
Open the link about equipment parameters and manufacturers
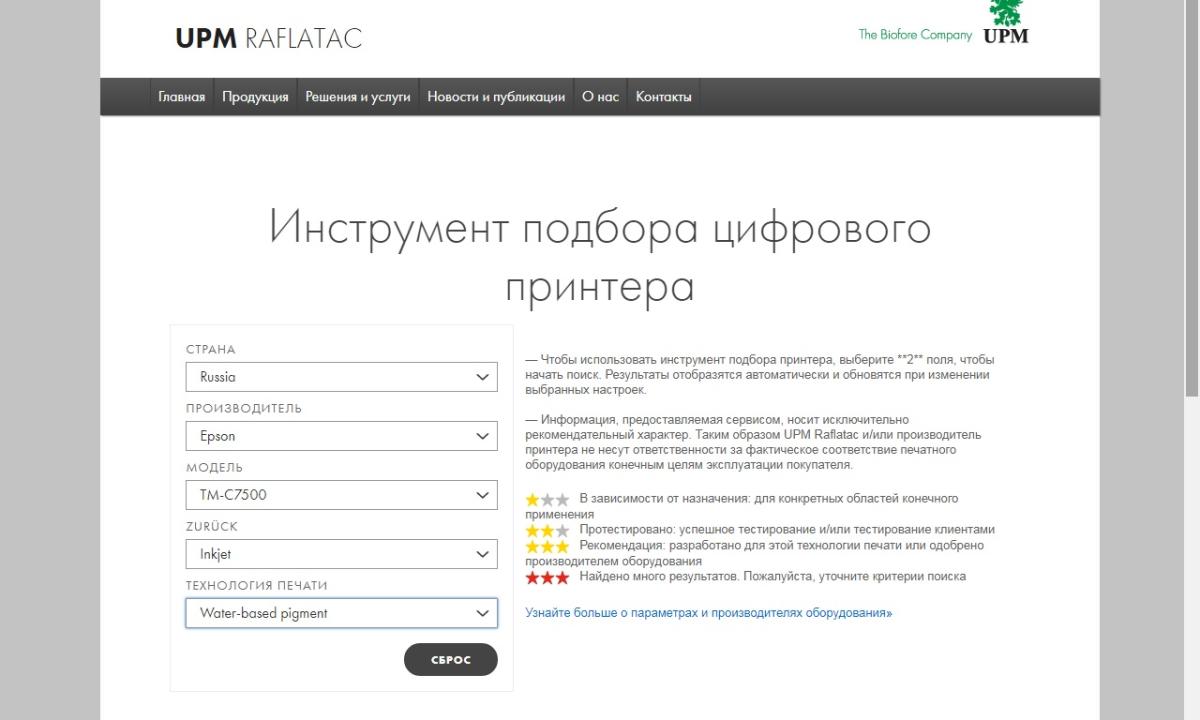coord(710,611)
